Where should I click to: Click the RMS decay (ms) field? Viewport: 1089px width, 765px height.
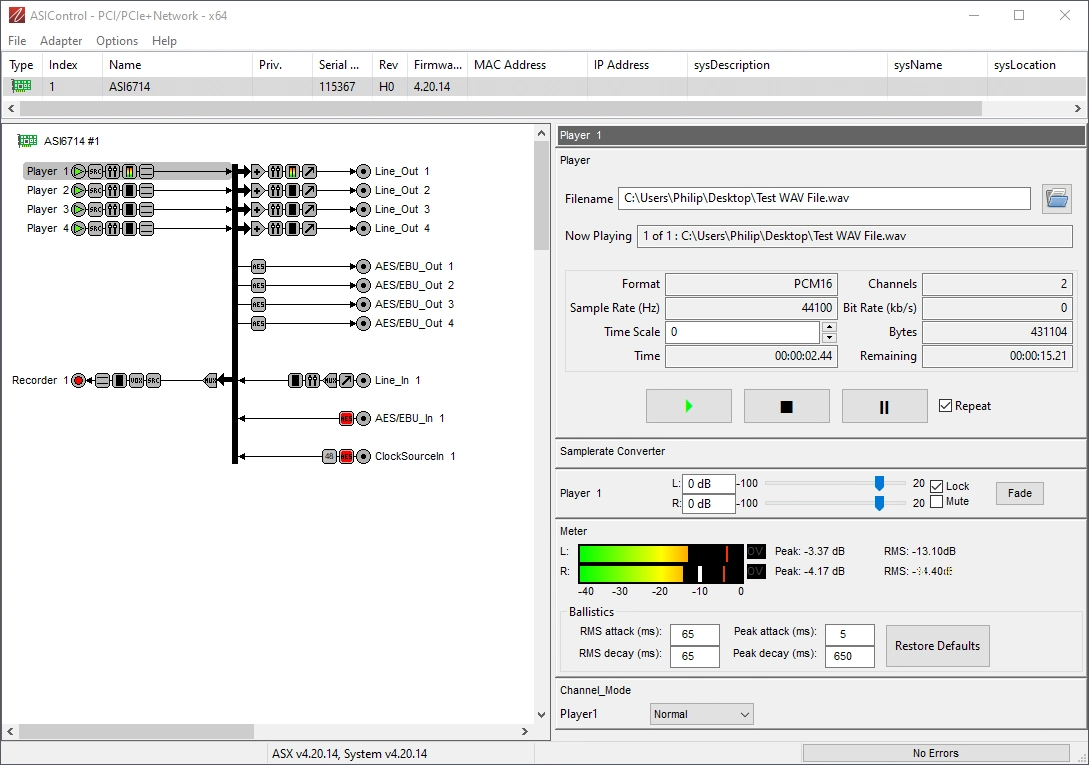pos(695,656)
